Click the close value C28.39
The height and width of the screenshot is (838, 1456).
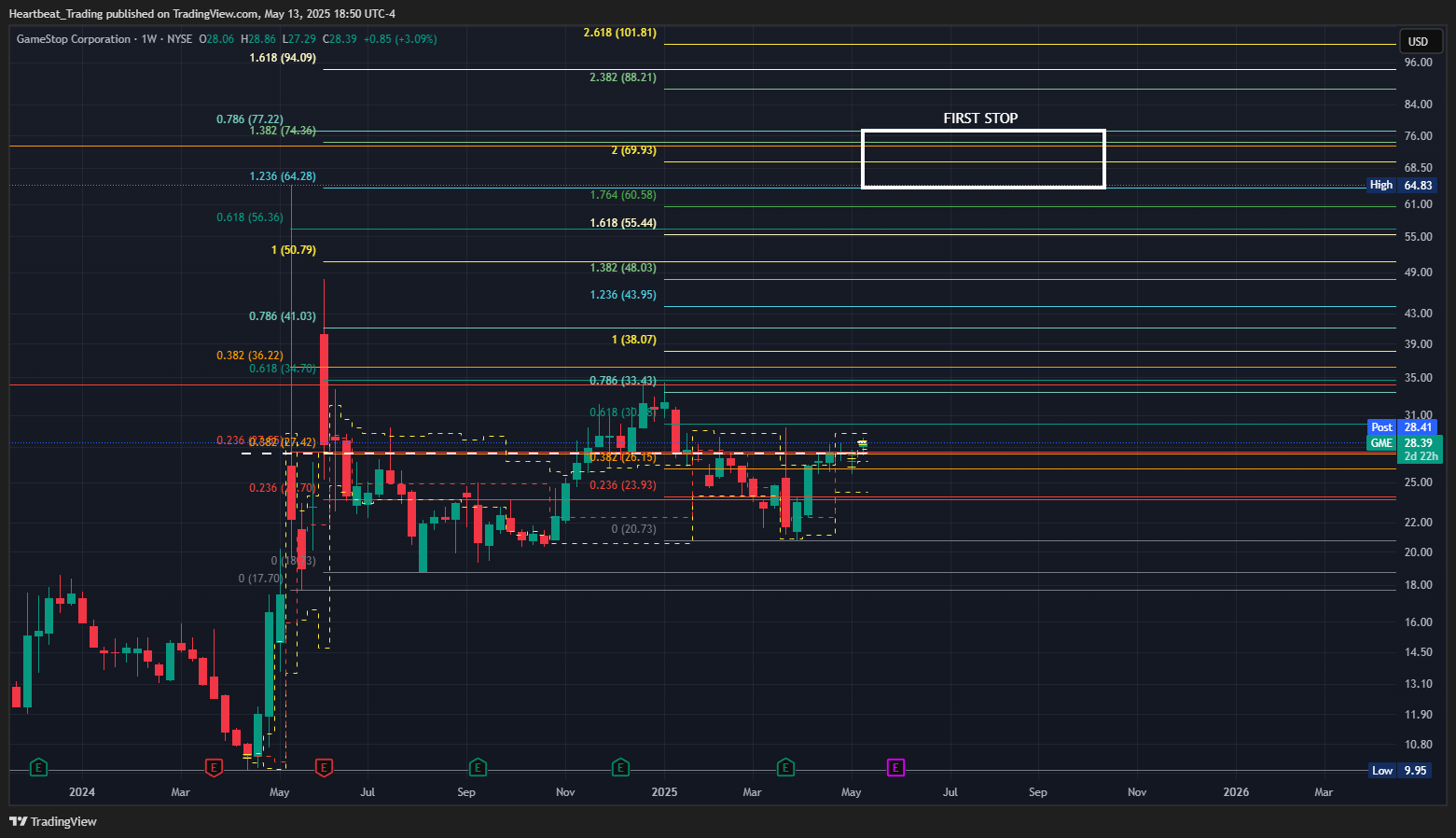[340, 39]
